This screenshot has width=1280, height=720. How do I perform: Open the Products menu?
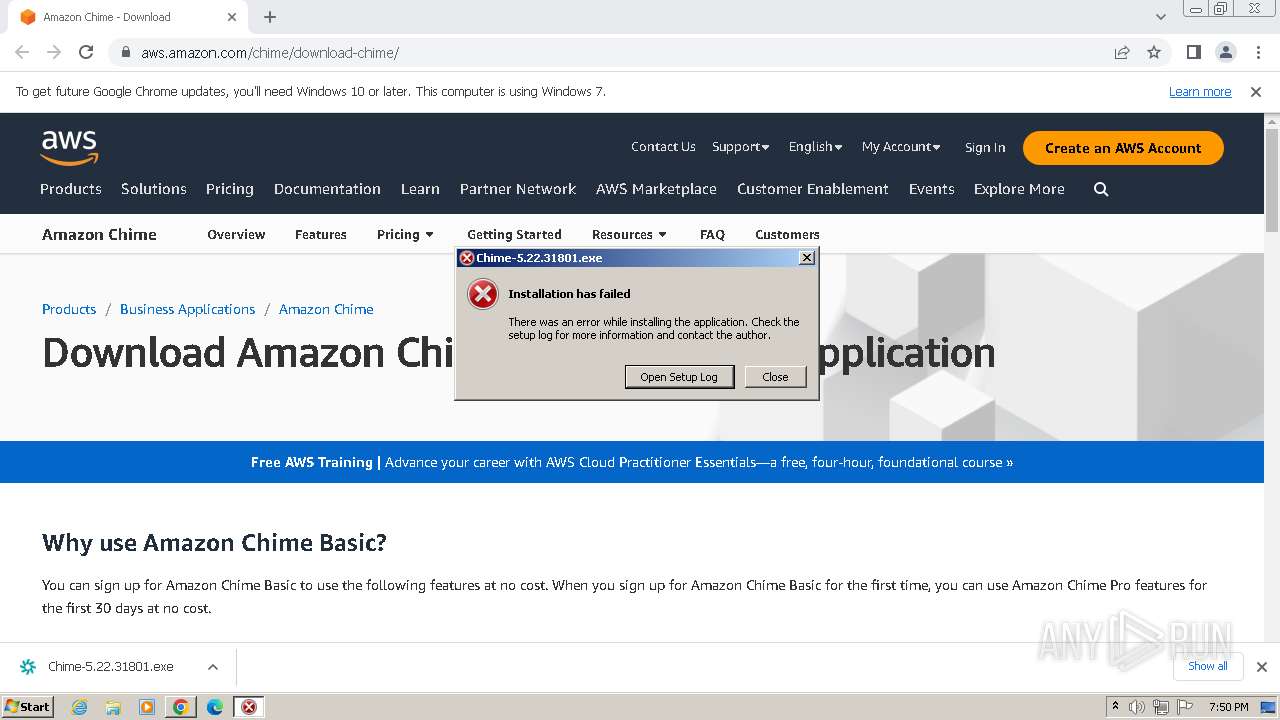point(71,189)
